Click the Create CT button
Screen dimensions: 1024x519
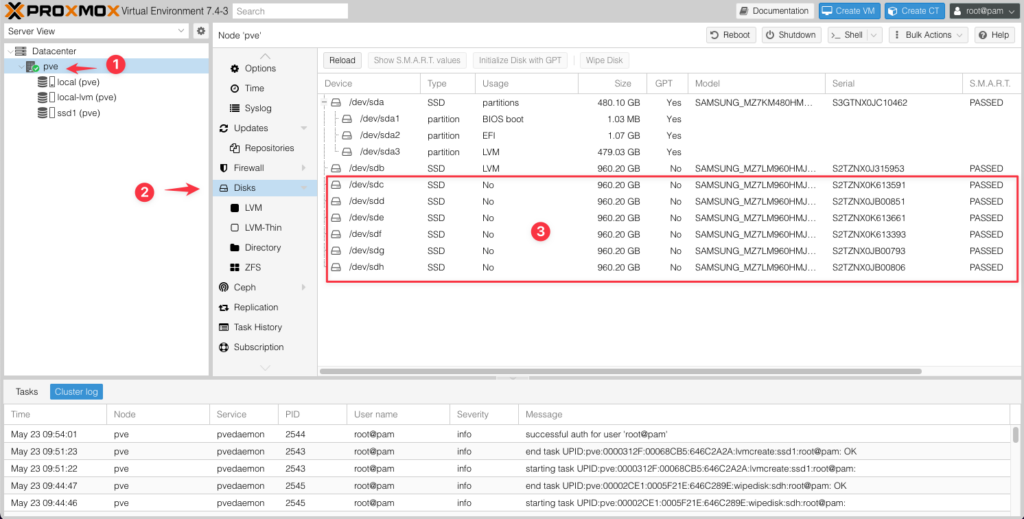point(914,11)
